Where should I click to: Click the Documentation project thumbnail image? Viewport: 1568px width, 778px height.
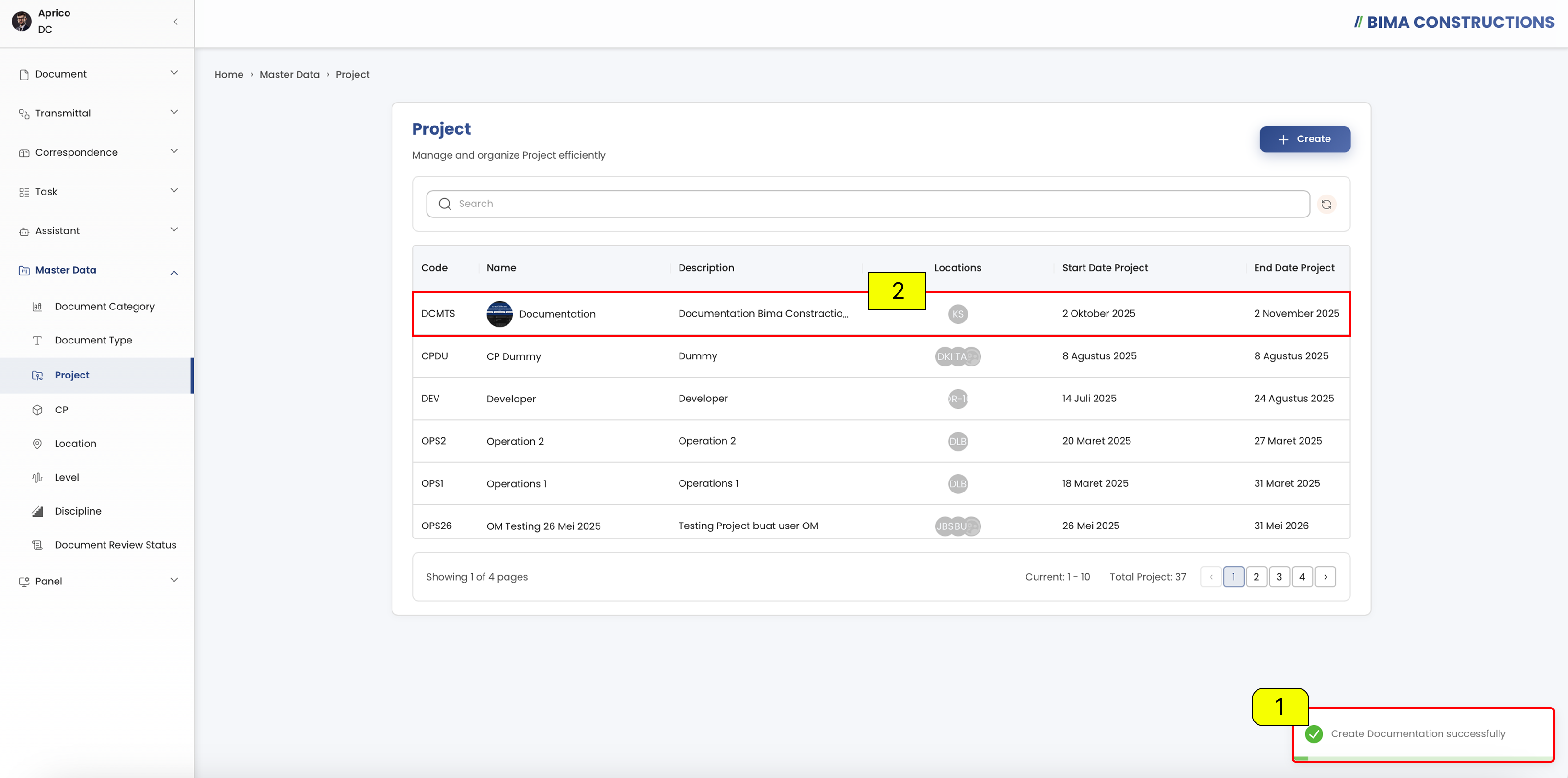(499, 314)
